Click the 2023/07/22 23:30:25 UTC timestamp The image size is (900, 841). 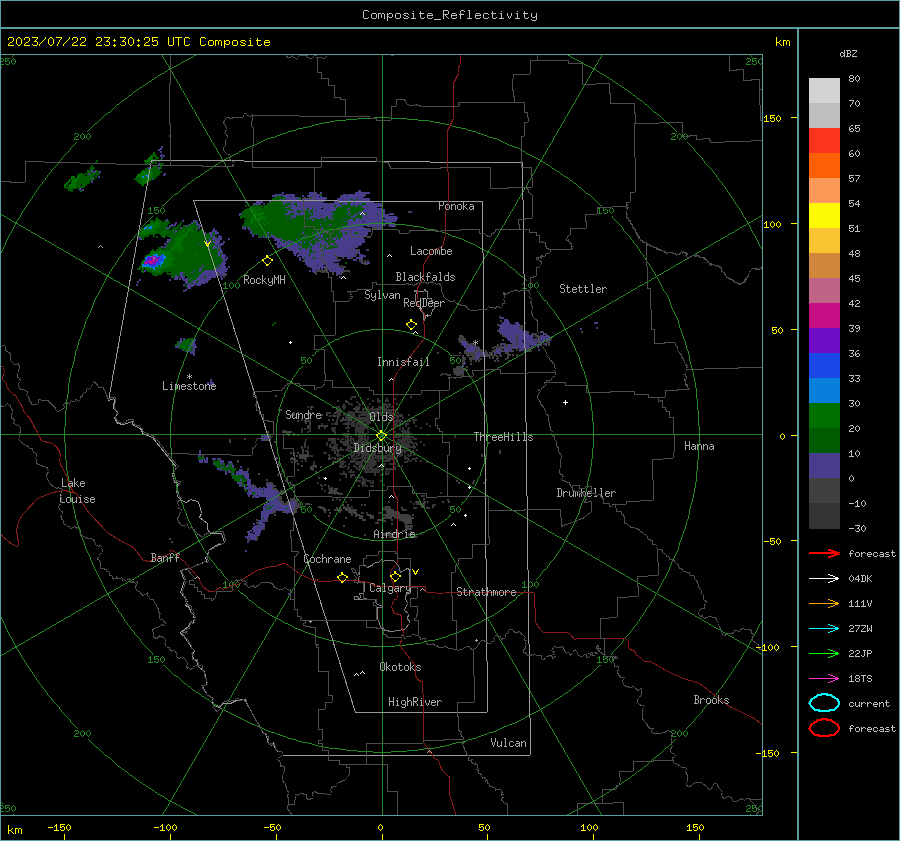(x=138, y=42)
